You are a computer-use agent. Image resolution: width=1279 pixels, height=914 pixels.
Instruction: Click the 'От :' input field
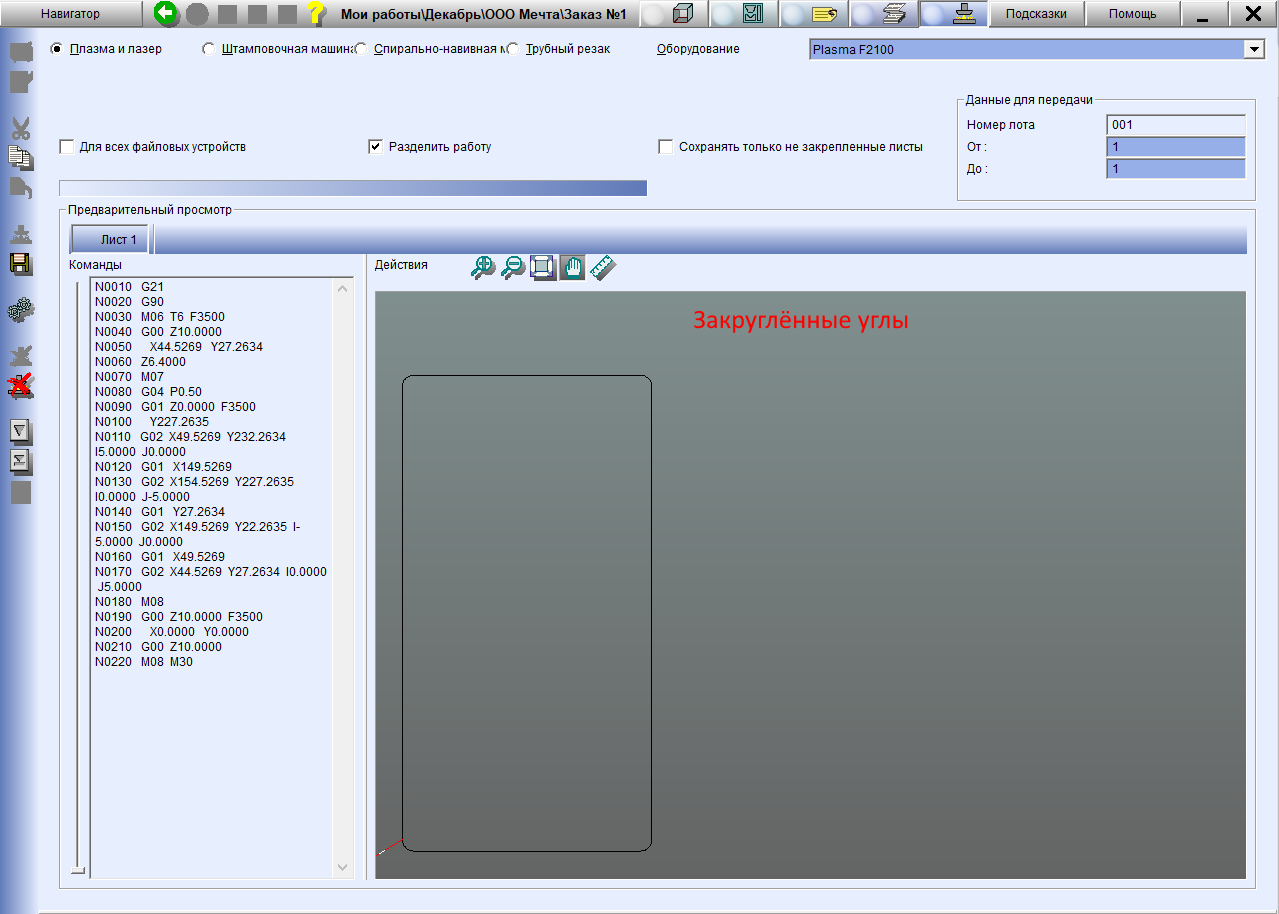[1176, 147]
